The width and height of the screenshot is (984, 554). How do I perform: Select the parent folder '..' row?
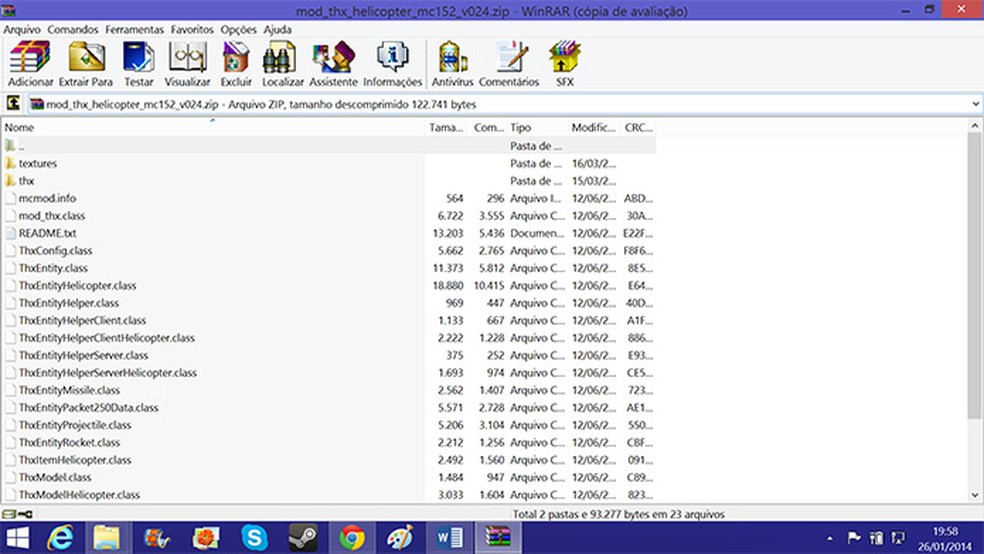click(328, 146)
